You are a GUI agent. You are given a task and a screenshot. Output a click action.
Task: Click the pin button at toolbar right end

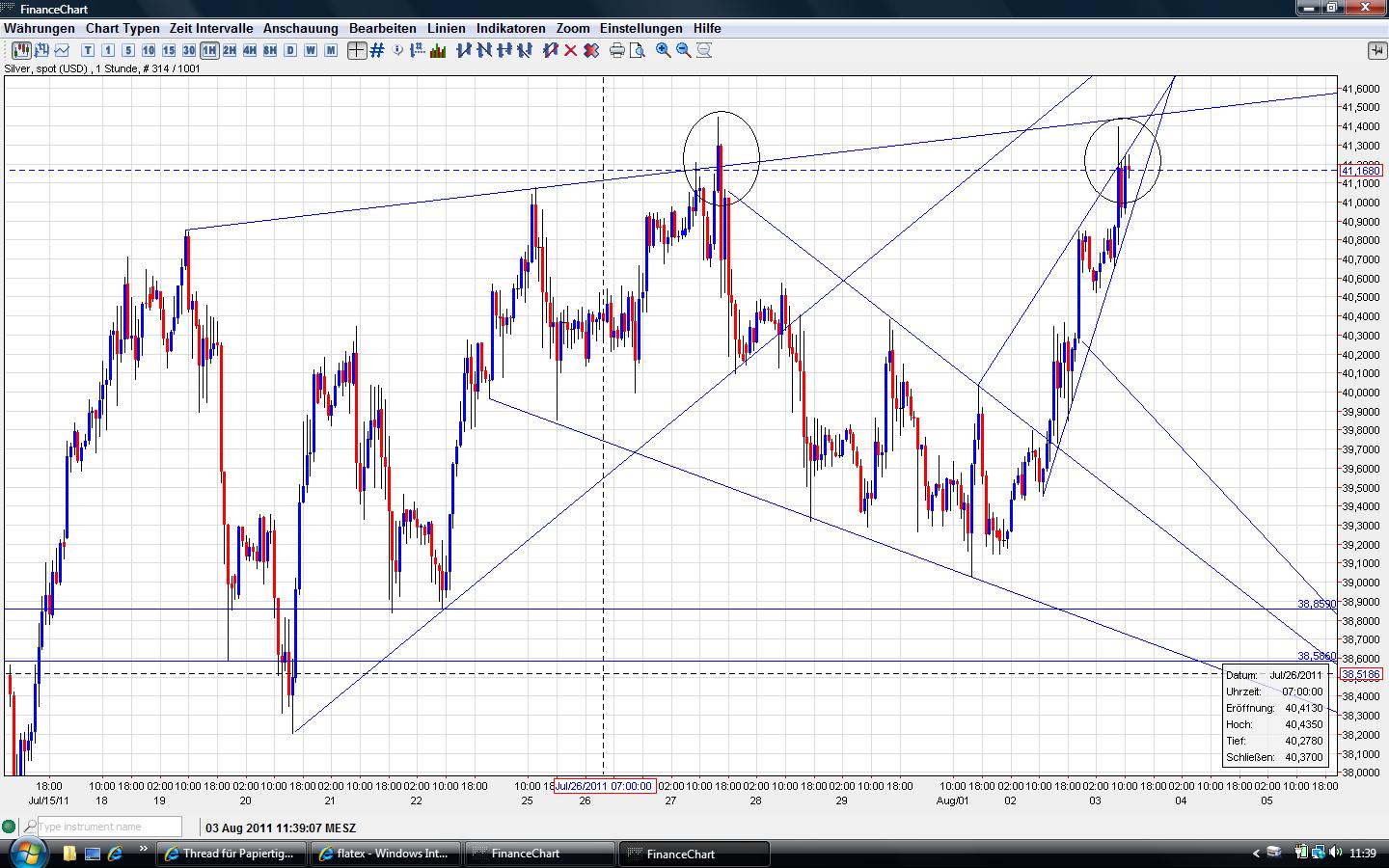(1376, 50)
